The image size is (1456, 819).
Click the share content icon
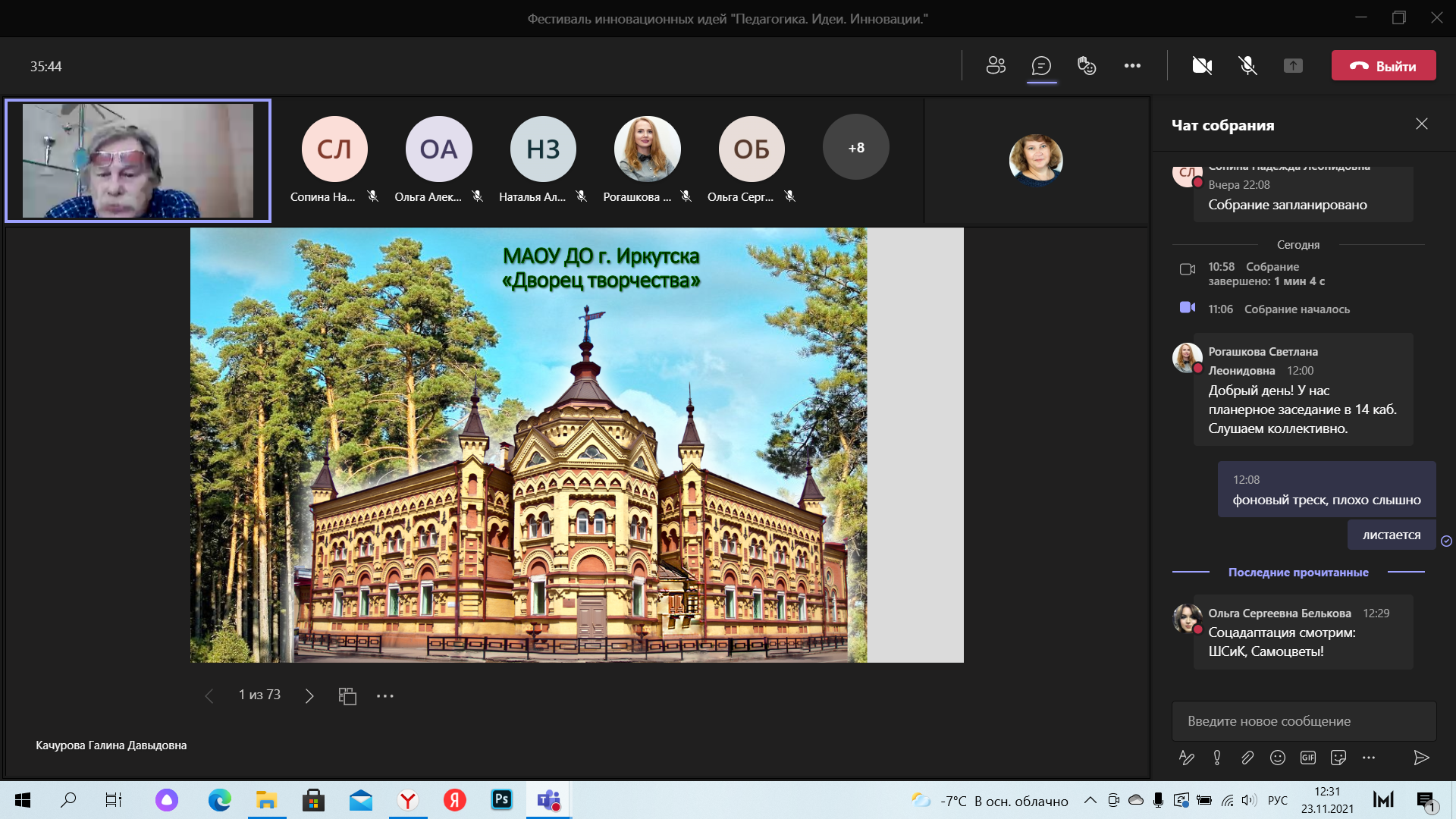1293,66
